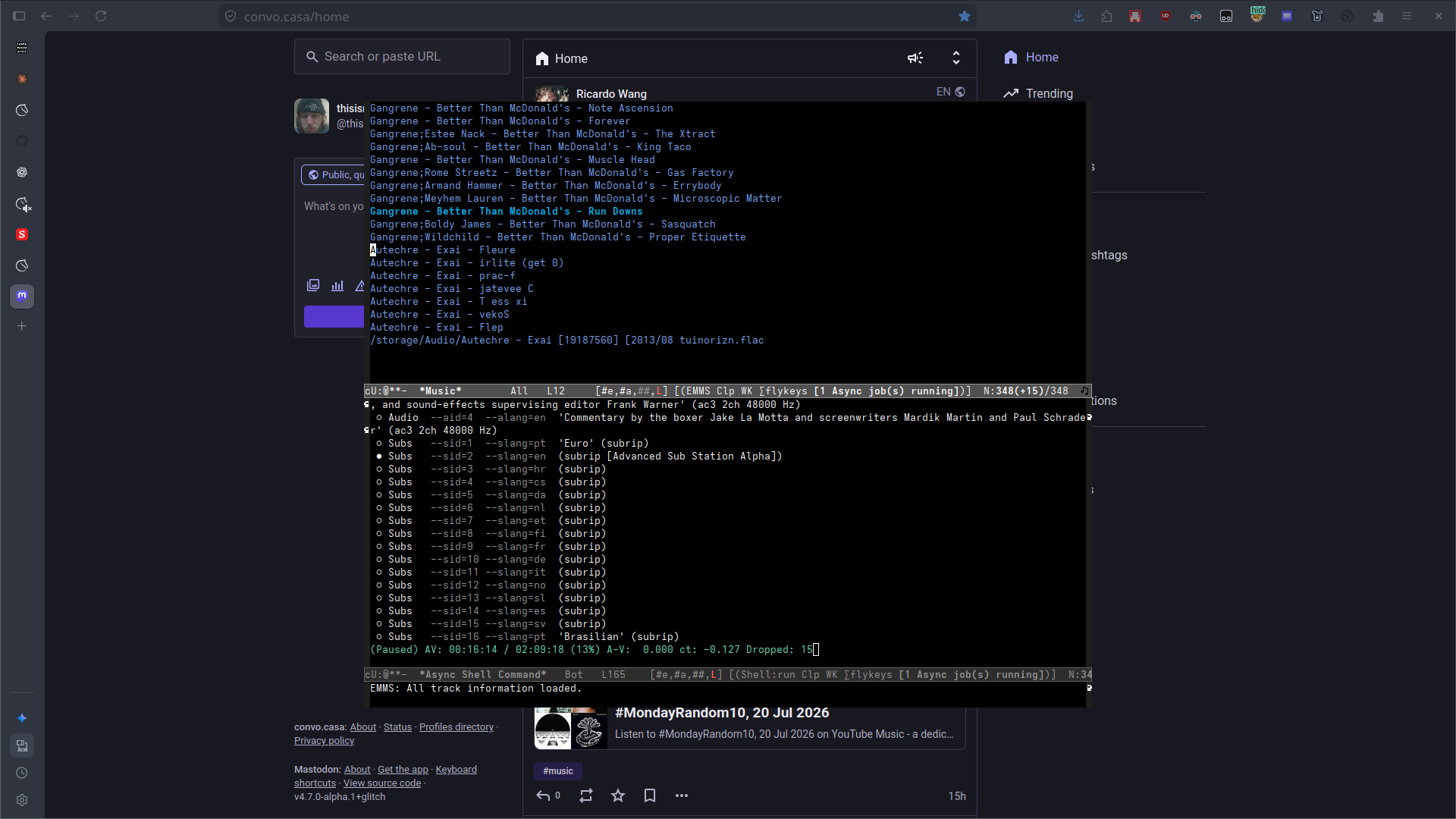
Task: Open the convo.casa About link
Action: 362,727
